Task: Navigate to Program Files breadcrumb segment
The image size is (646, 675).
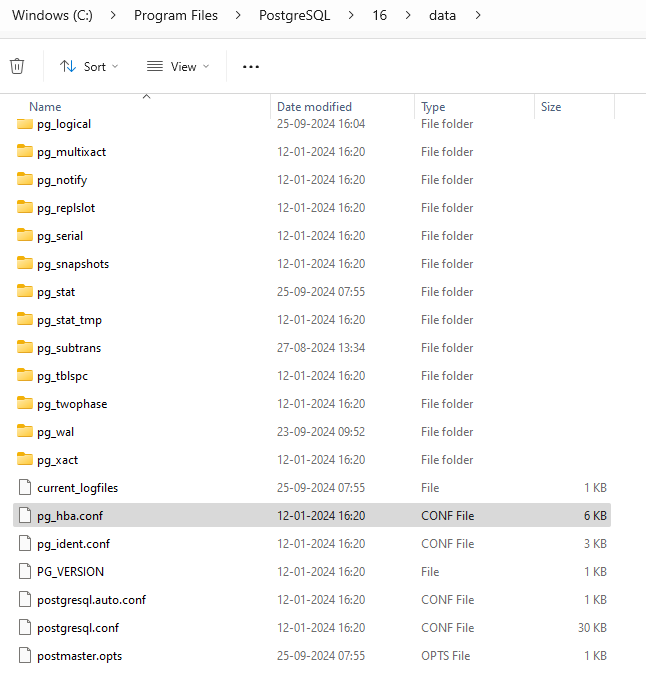Action: pos(176,15)
